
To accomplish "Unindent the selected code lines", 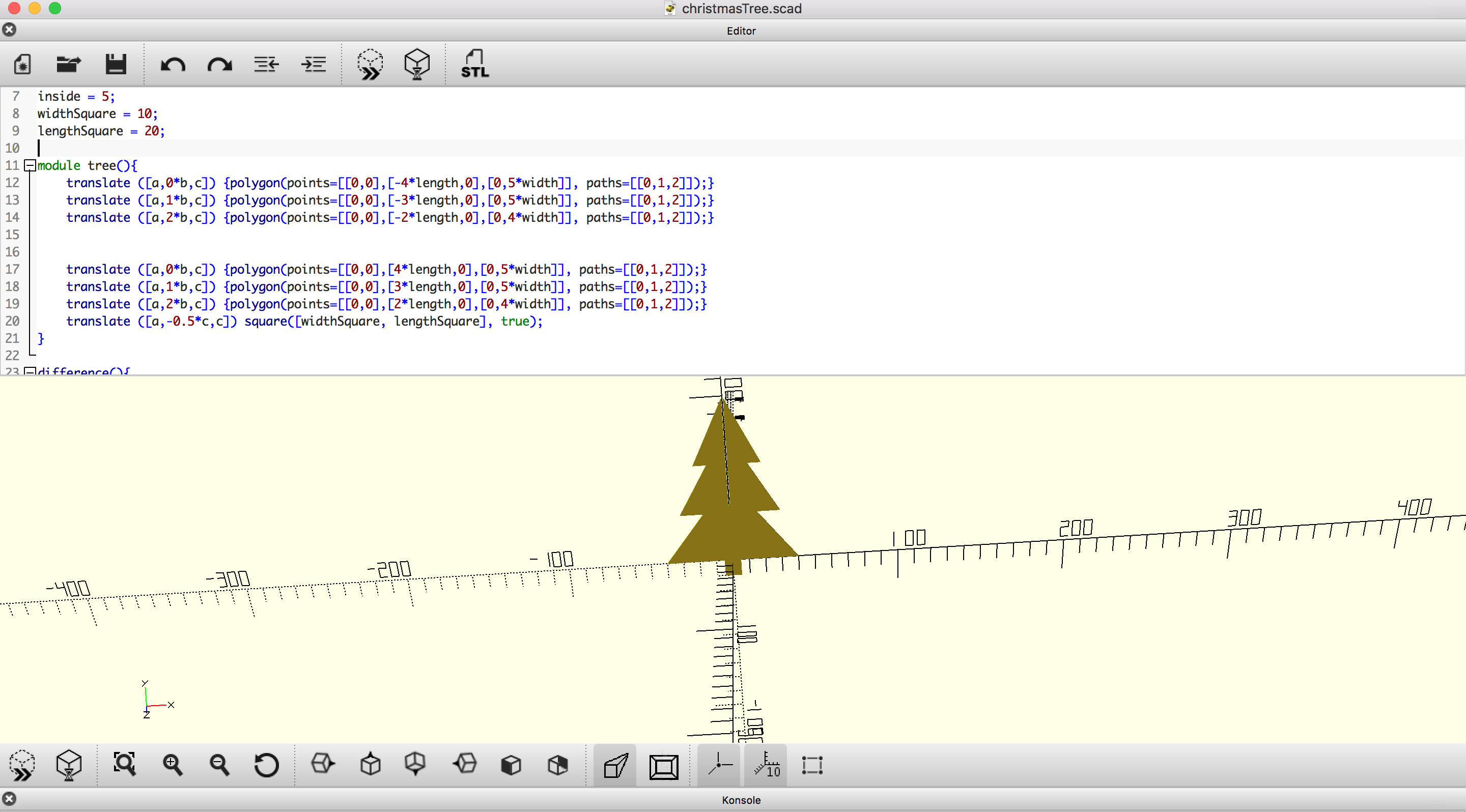I will point(266,64).
